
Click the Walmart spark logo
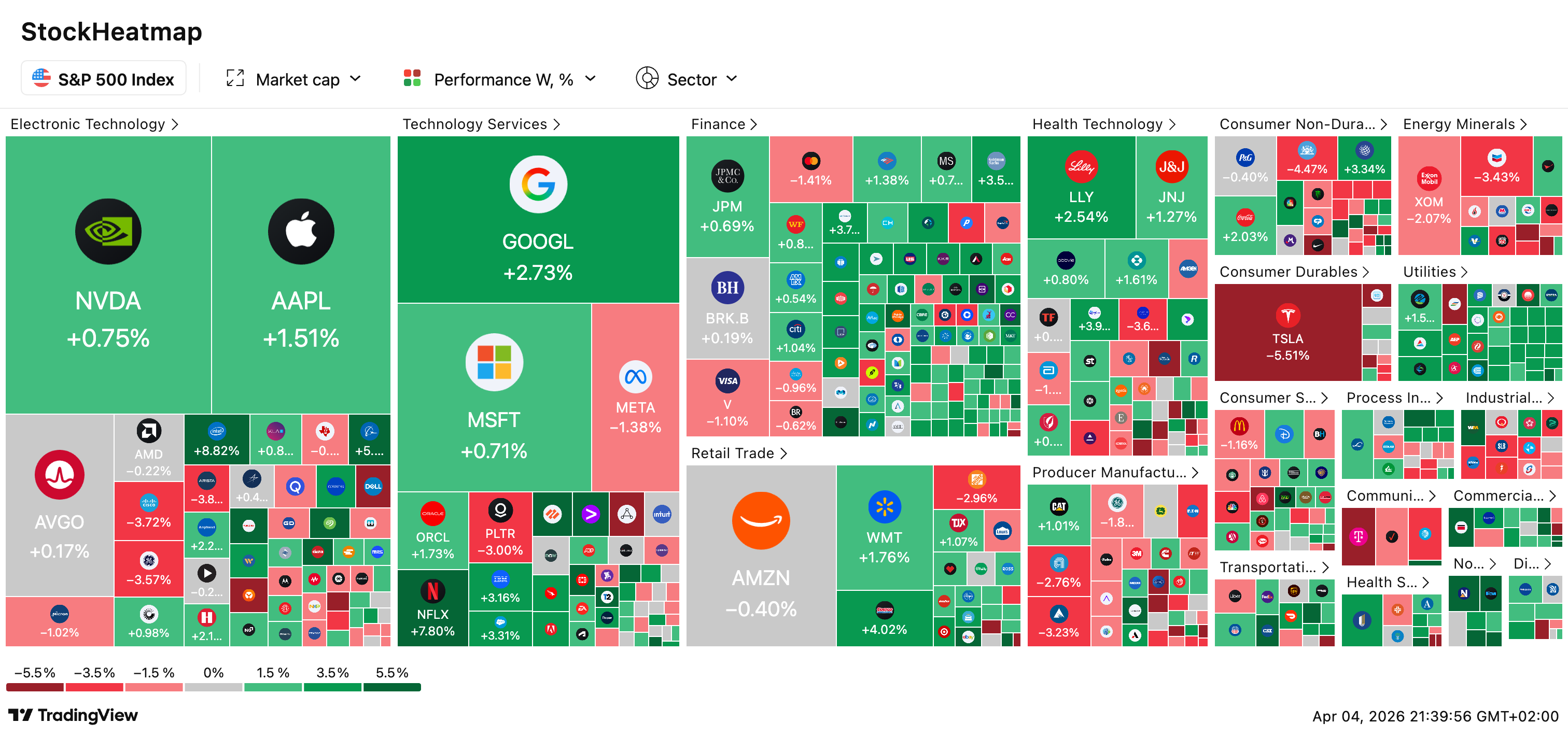884,506
